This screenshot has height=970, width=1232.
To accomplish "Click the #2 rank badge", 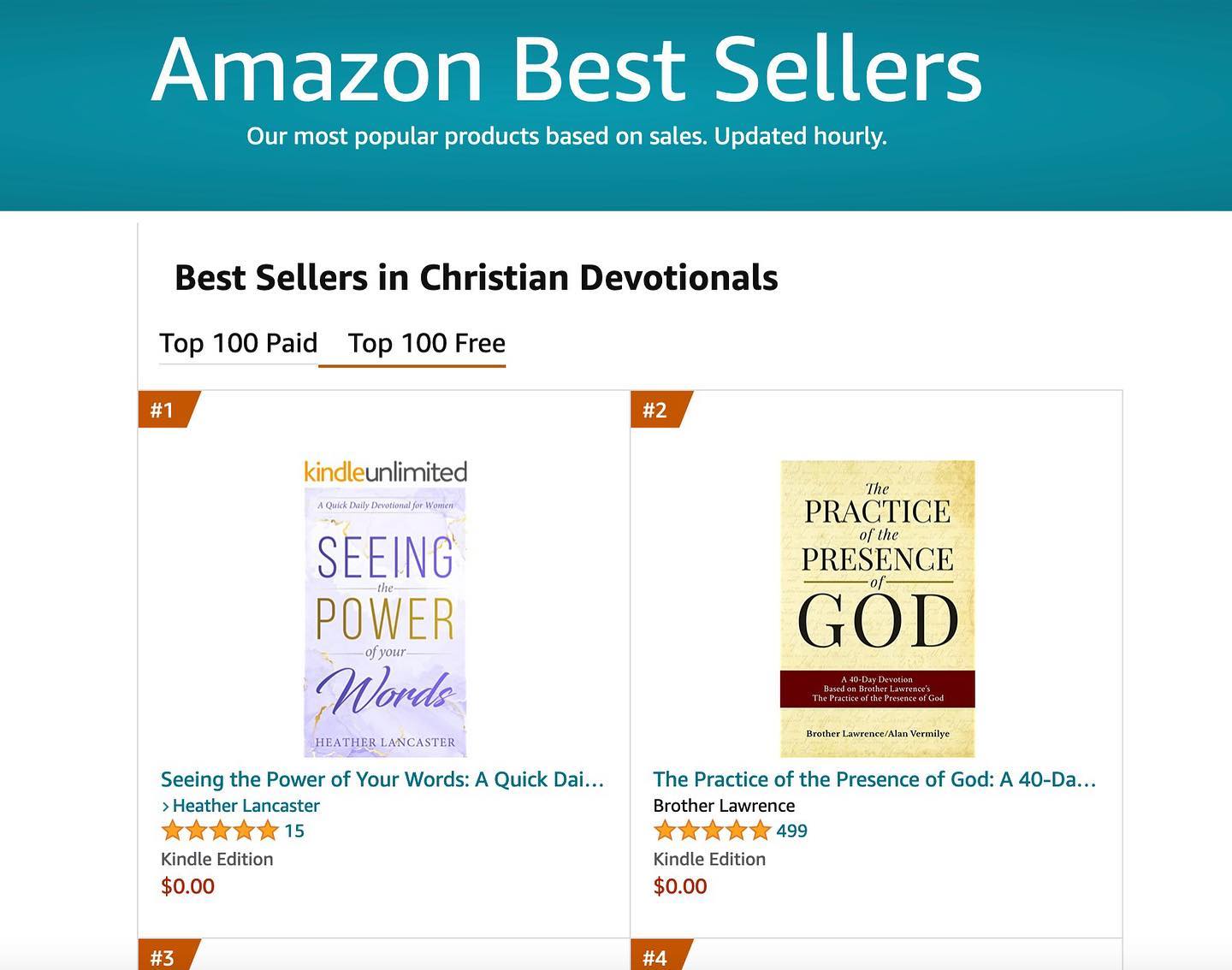I will [657, 411].
